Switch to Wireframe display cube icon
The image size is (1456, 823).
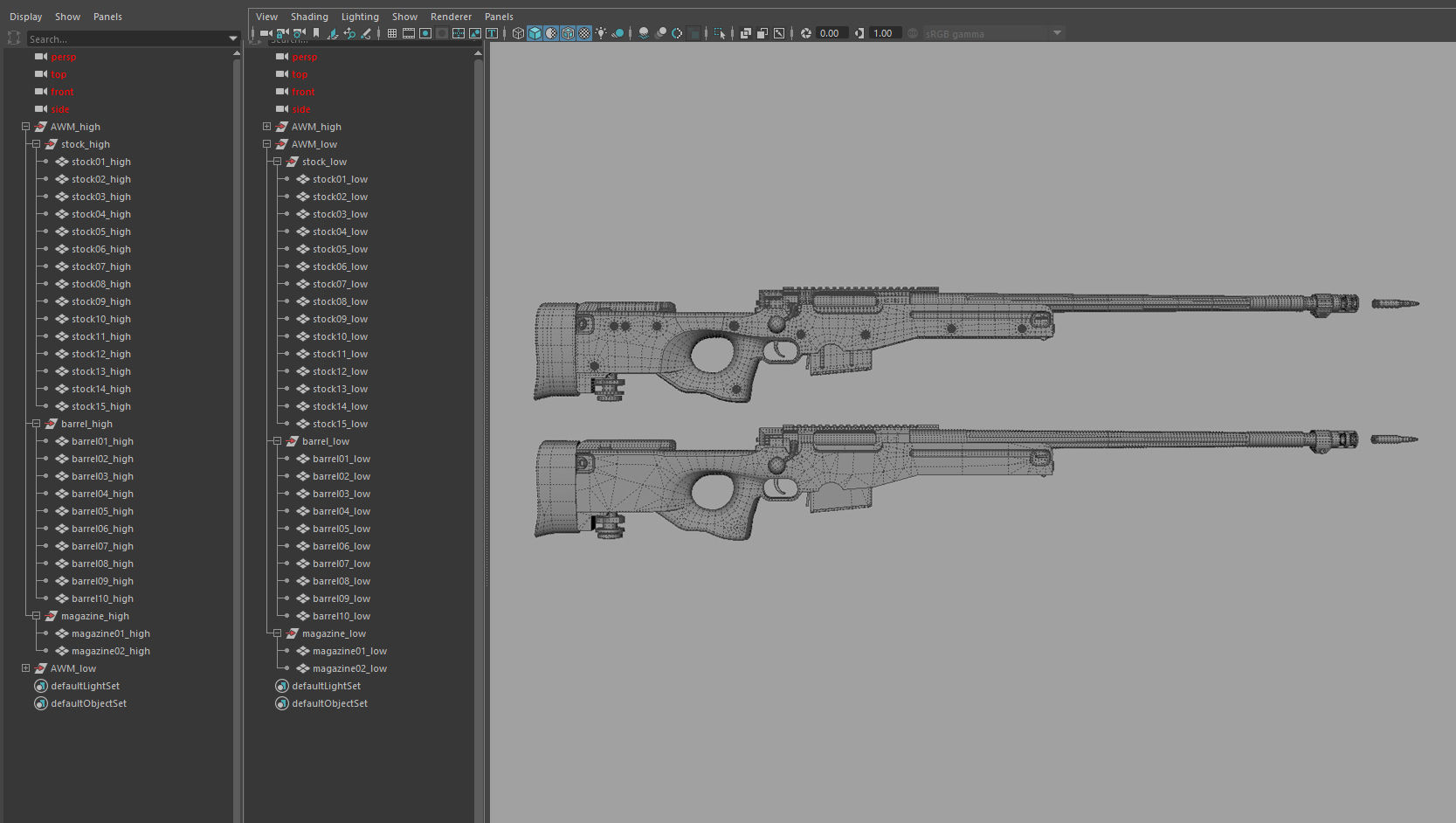tap(518, 33)
